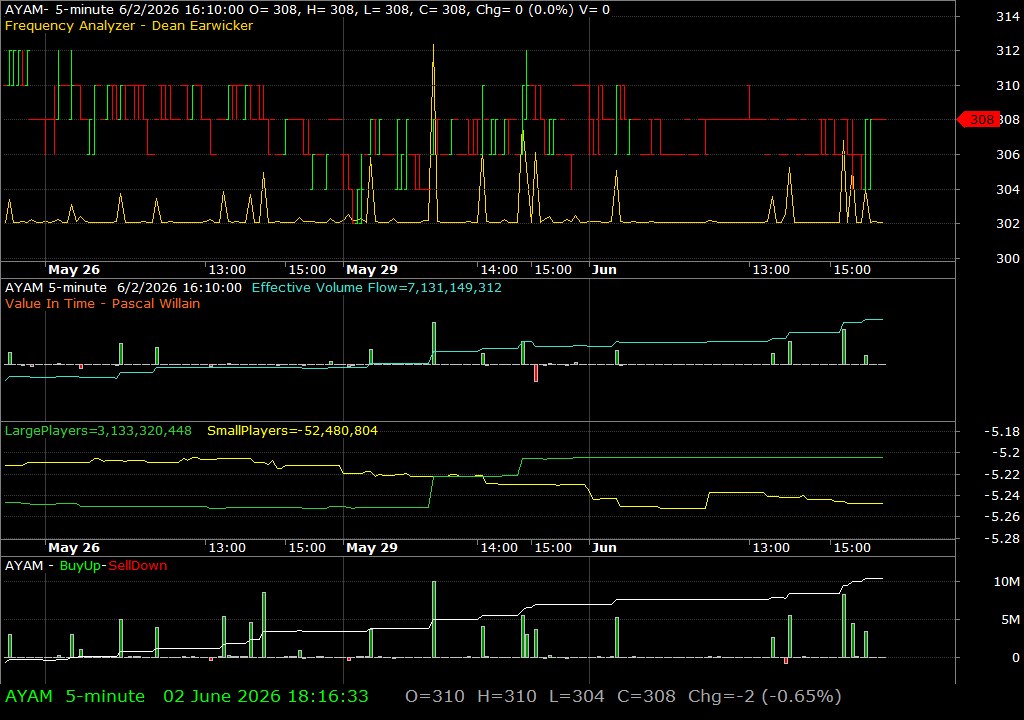Click the Effective Volume Flow value label
The height and width of the screenshot is (720, 1024).
(376, 287)
